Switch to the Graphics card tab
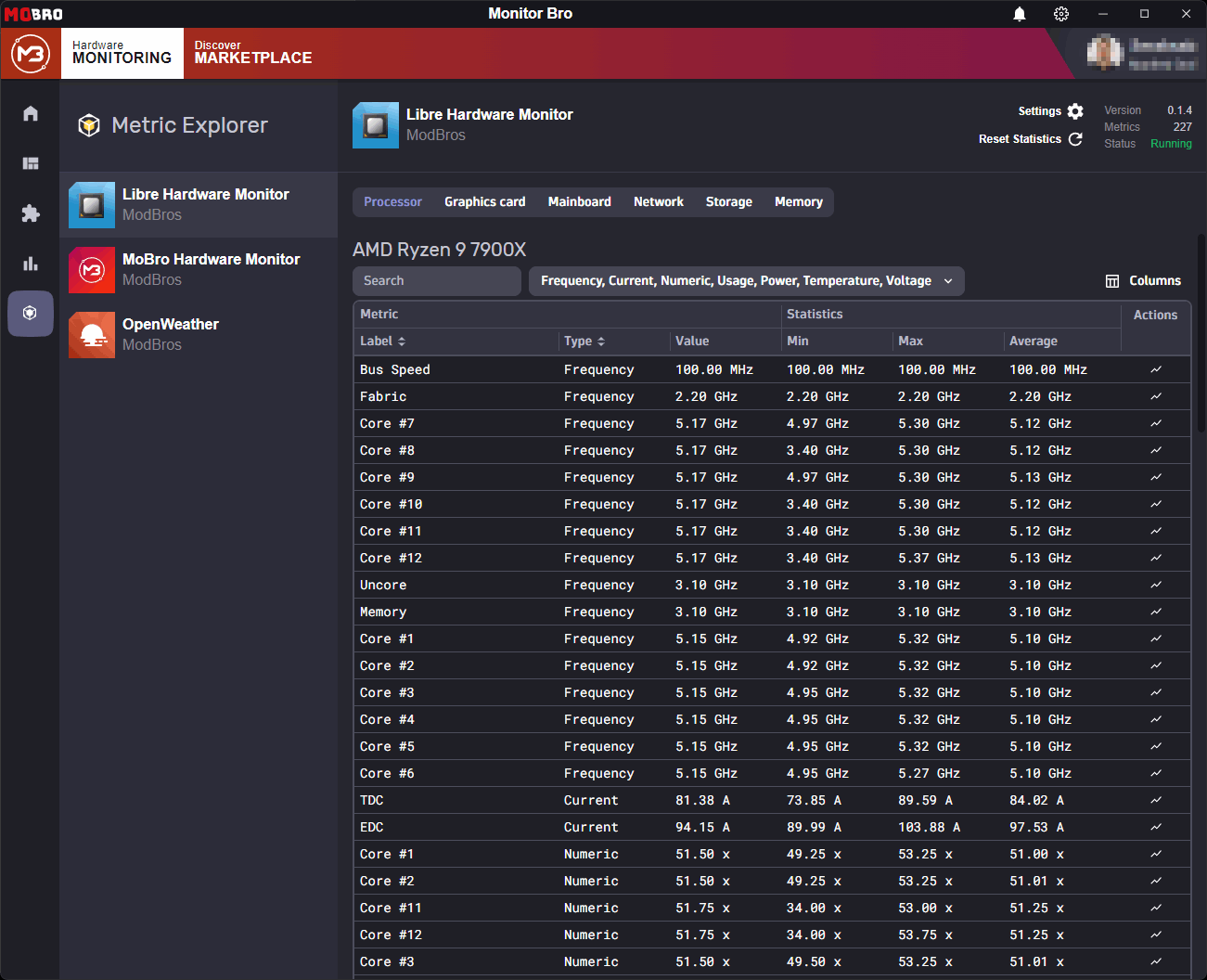 point(484,202)
